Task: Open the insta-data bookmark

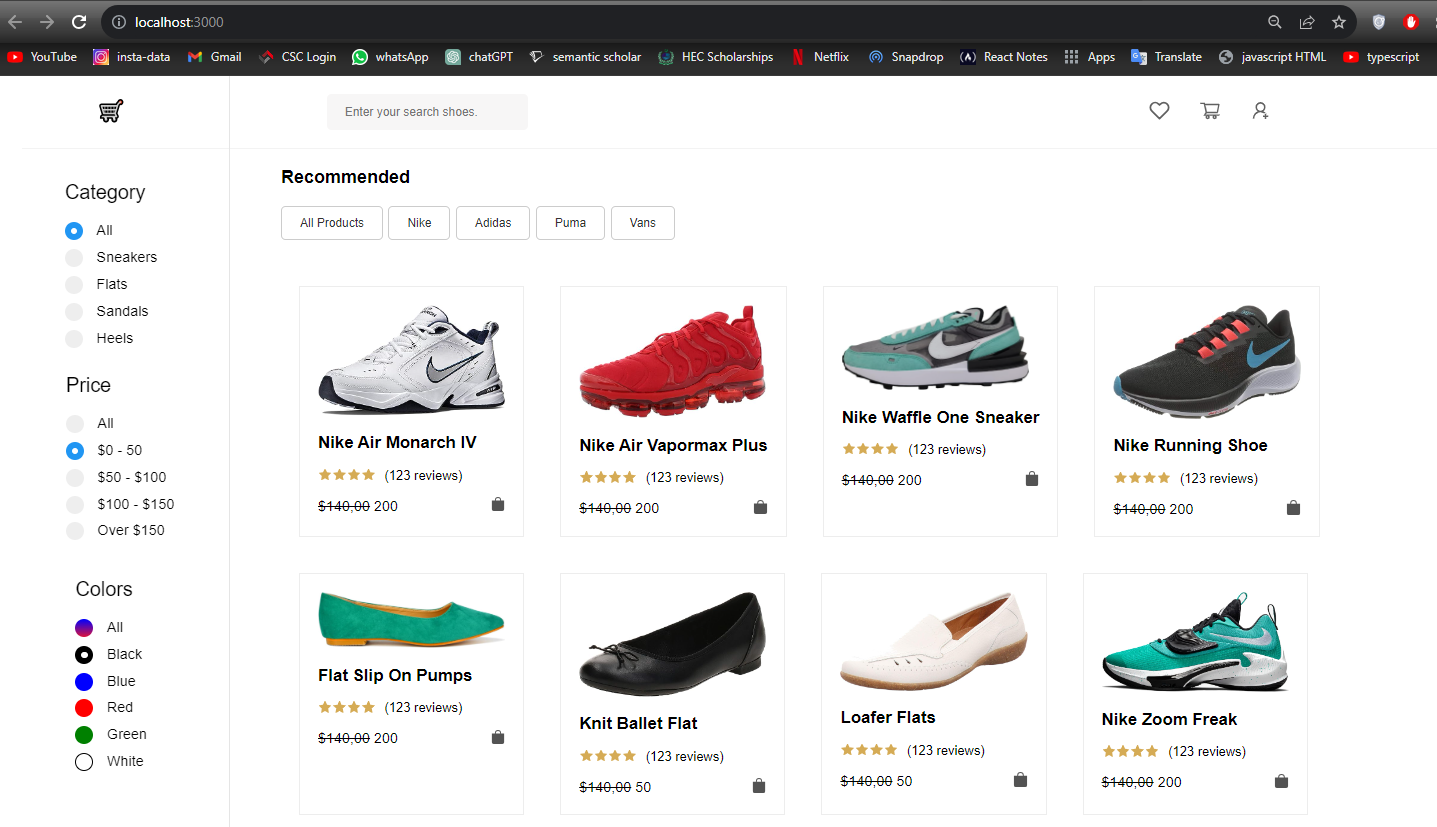Action: (132, 57)
